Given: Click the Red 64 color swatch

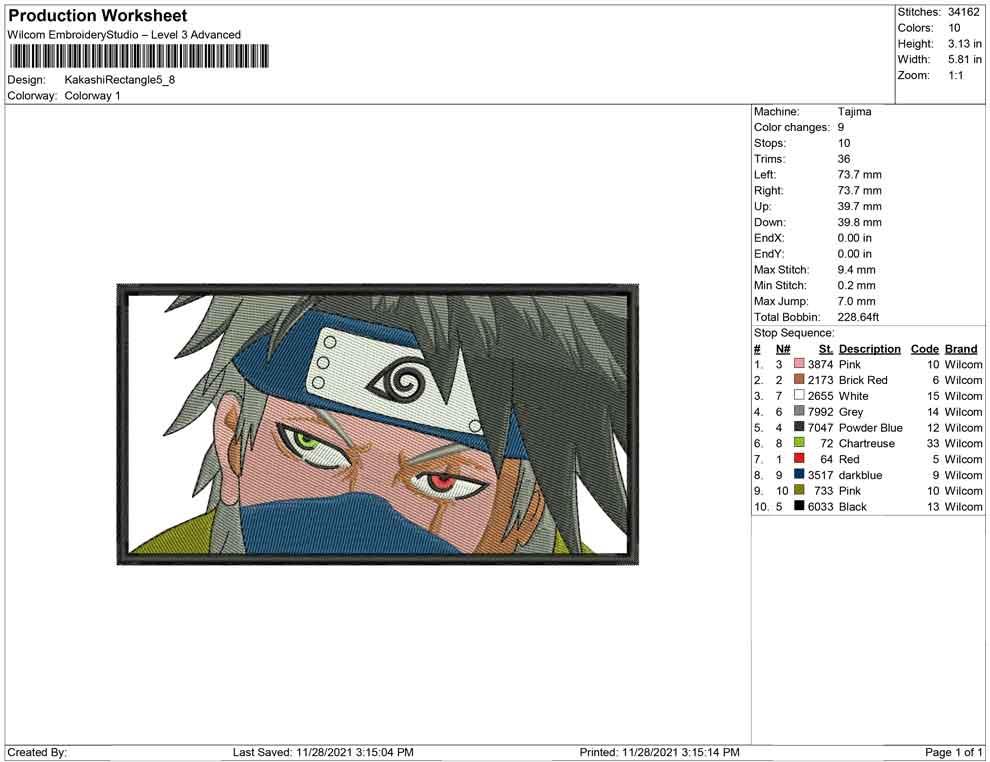Looking at the screenshot, I should tap(799, 458).
